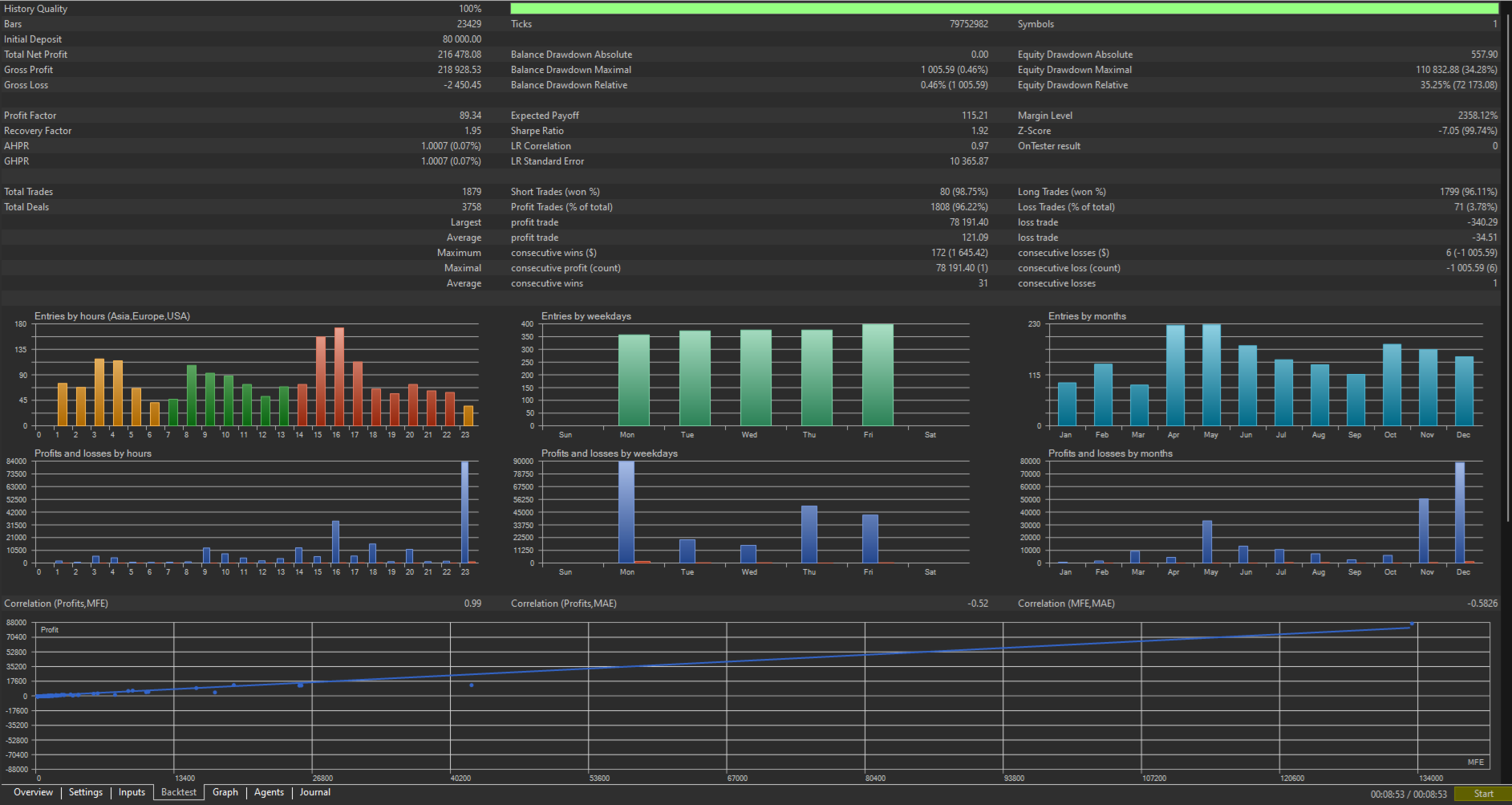Image resolution: width=1512 pixels, height=805 pixels.
Task: Open the Journal tab
Action: point(315,792)
